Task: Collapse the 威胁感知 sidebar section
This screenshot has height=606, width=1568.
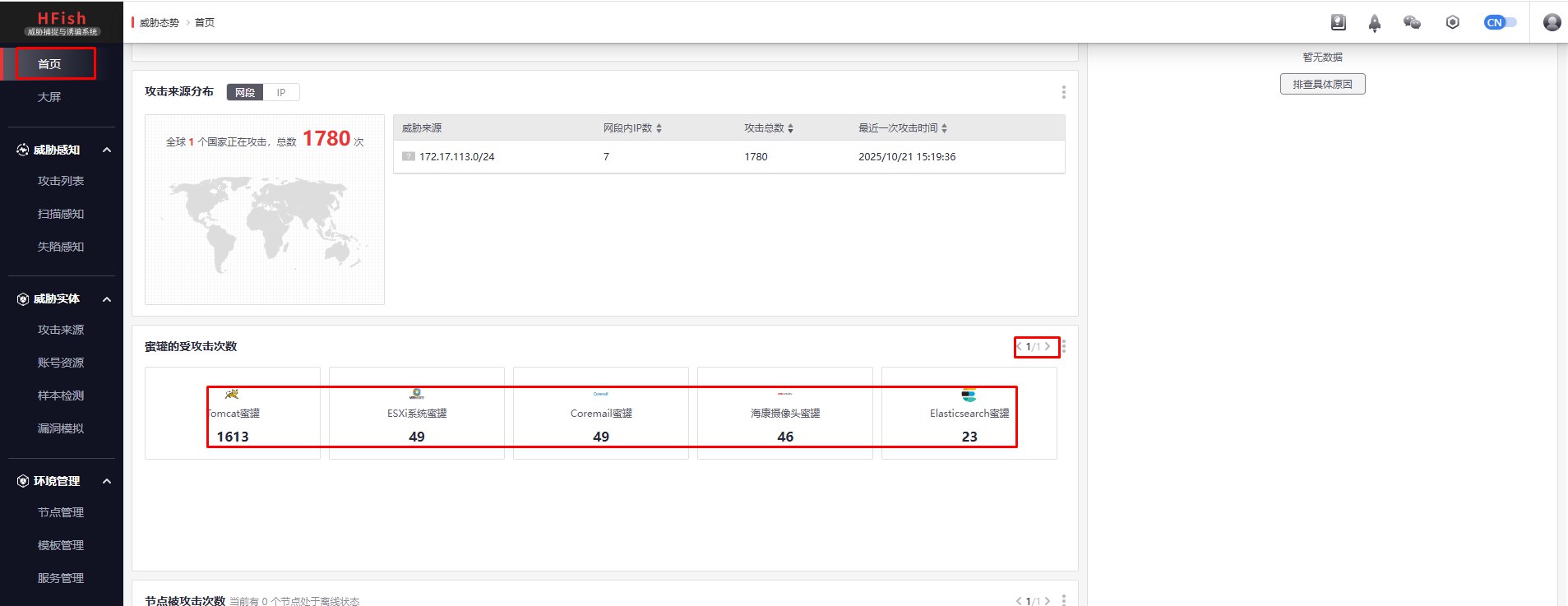Action: point(107,150)
